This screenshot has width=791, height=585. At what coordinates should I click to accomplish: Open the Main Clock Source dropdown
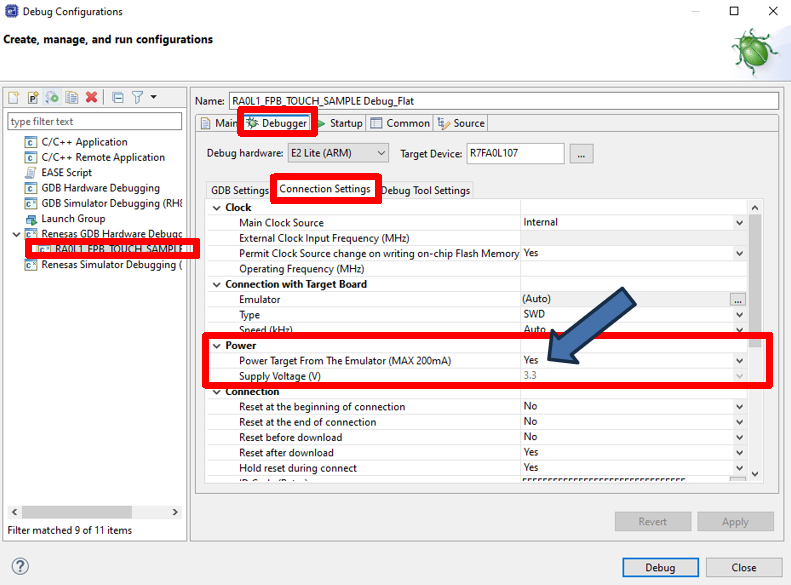coord(739,222)
